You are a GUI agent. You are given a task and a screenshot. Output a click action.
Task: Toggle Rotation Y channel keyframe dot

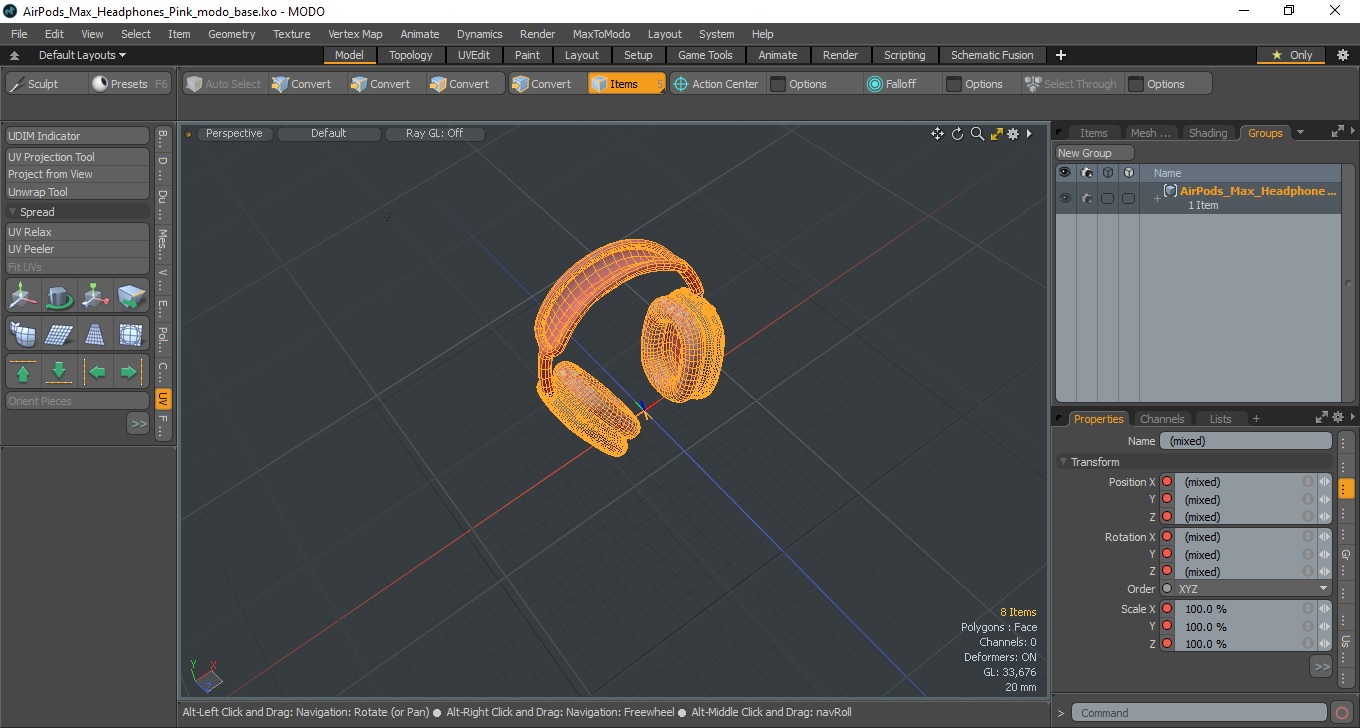coord(1167,554)
